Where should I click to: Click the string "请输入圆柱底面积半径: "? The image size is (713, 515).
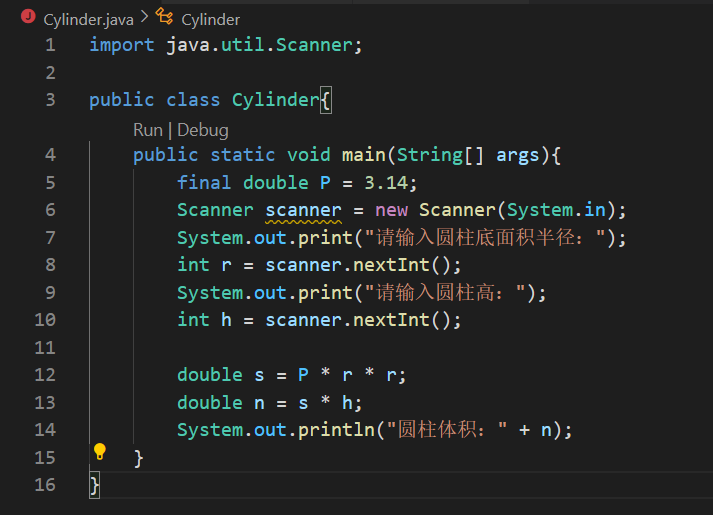[x=486, y=238]
